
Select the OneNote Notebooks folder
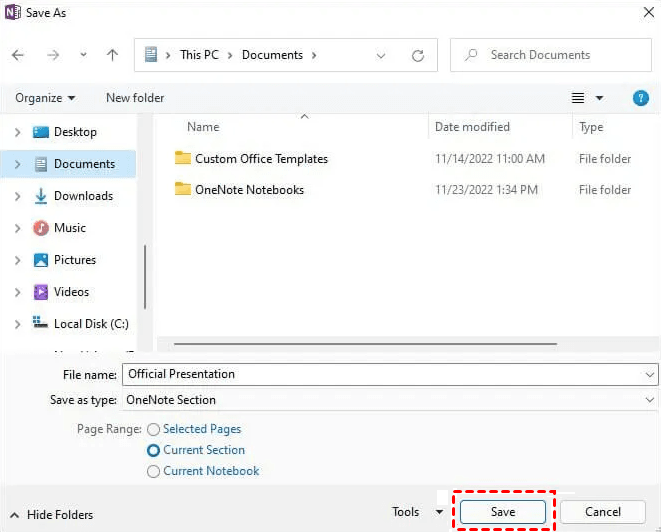[249, 190]
